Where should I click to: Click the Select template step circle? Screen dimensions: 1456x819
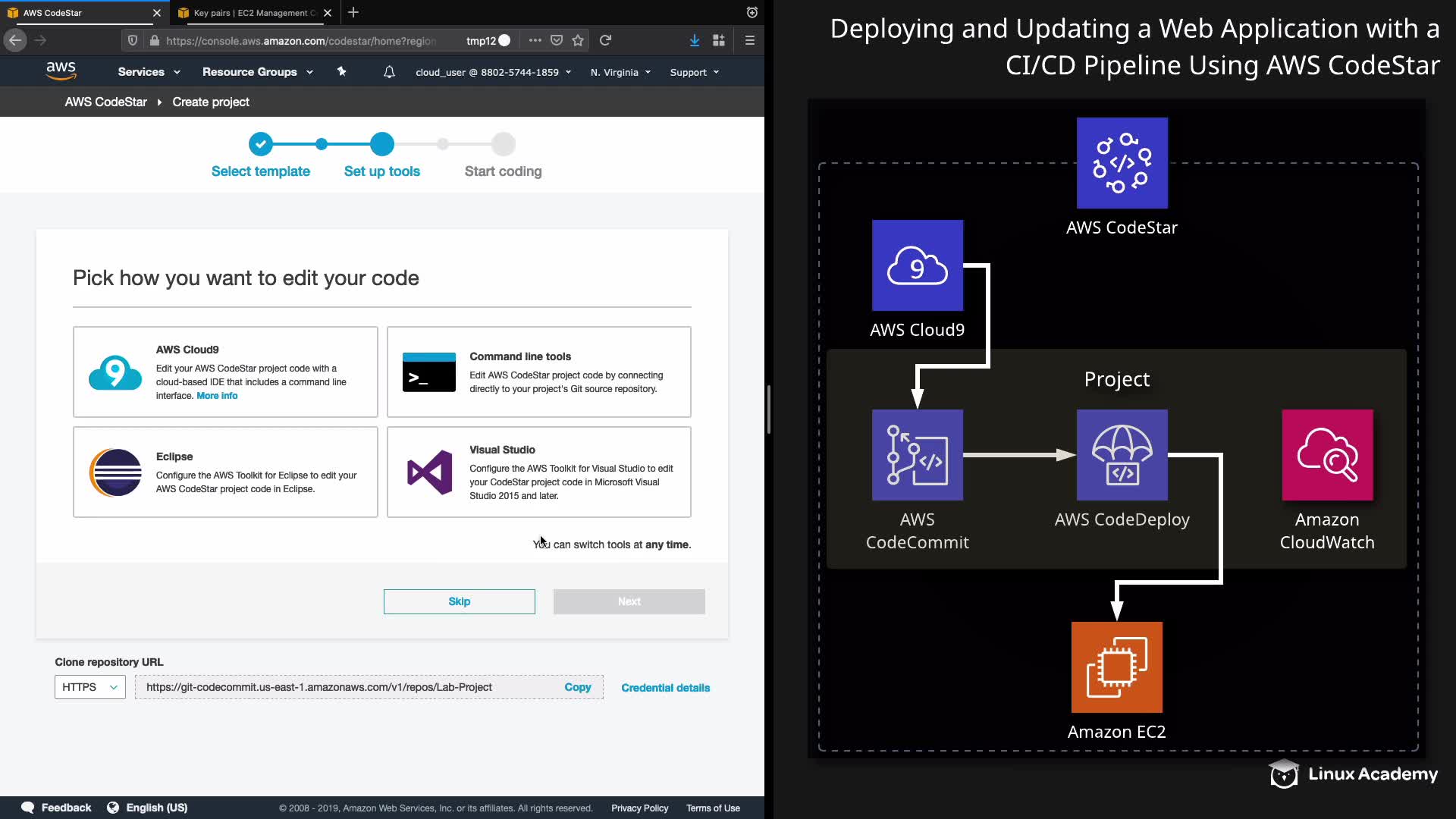point(260,143)
